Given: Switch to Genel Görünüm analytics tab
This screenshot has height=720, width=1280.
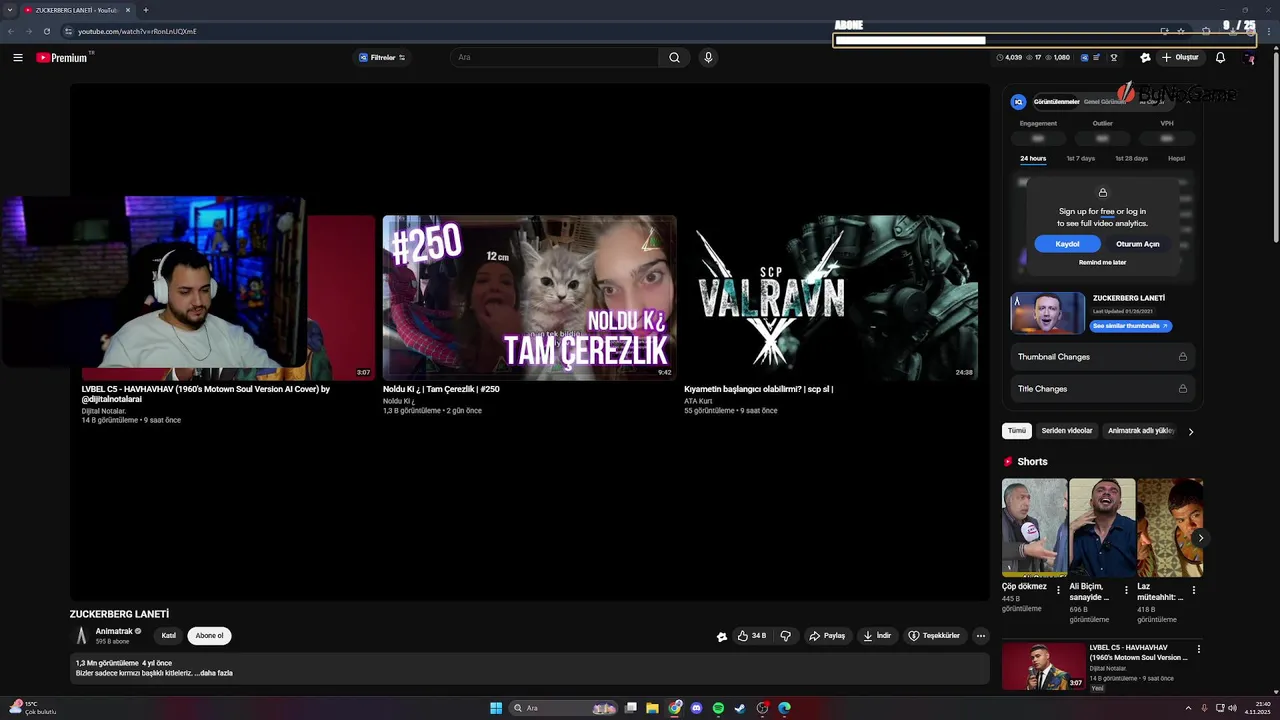Looking at the screenshot, I should click(x=1105, y=102).
